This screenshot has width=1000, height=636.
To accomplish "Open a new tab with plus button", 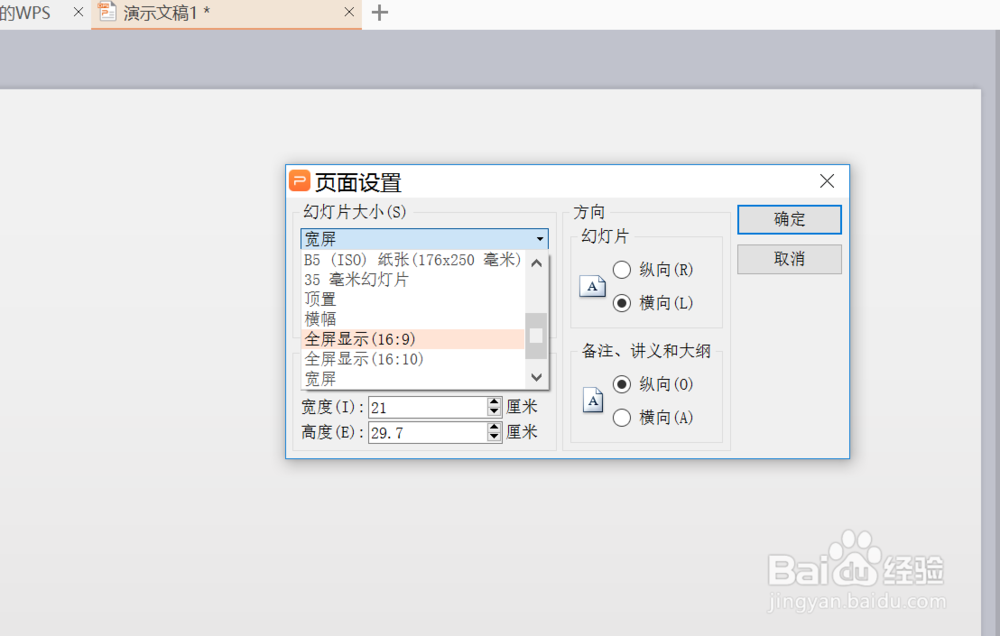I will (x=379, y=13).
